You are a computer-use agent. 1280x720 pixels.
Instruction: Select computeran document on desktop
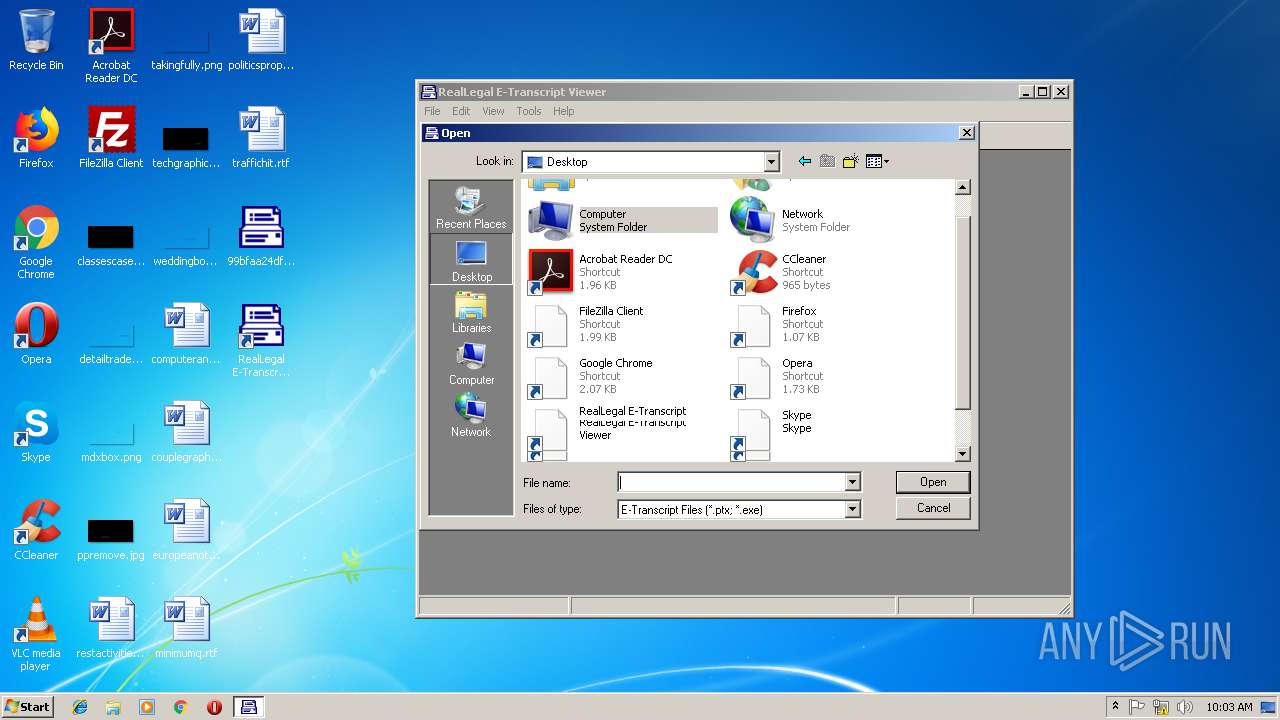pyautogui.click(x=186, y=334)
